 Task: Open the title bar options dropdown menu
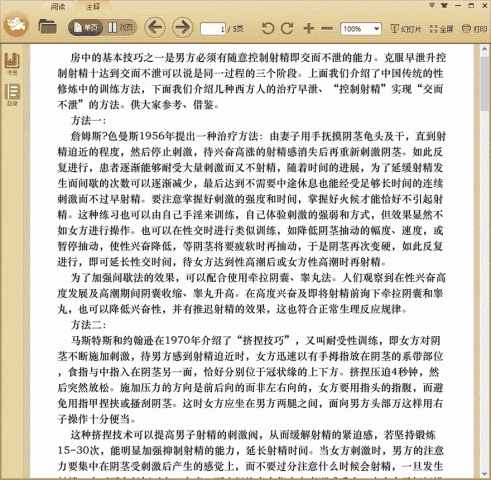pyautogui.click(x=432, y=5)
